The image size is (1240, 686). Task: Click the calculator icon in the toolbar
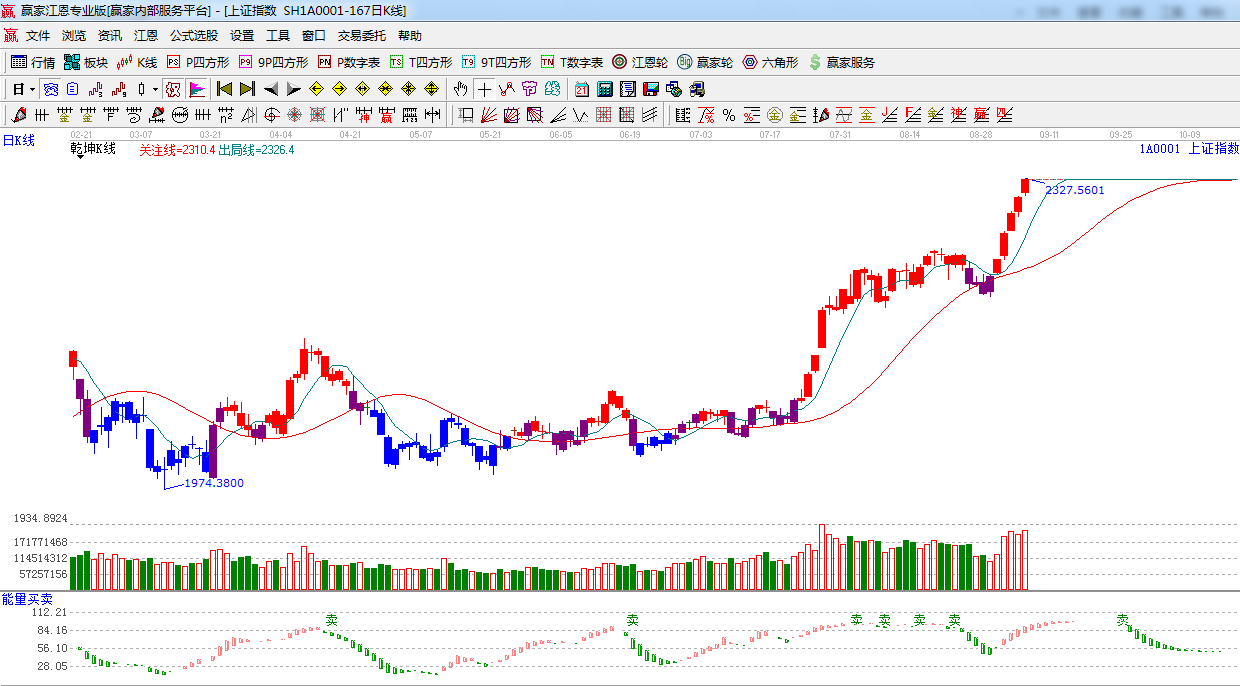pyautogui.click(x=604, y=89)
